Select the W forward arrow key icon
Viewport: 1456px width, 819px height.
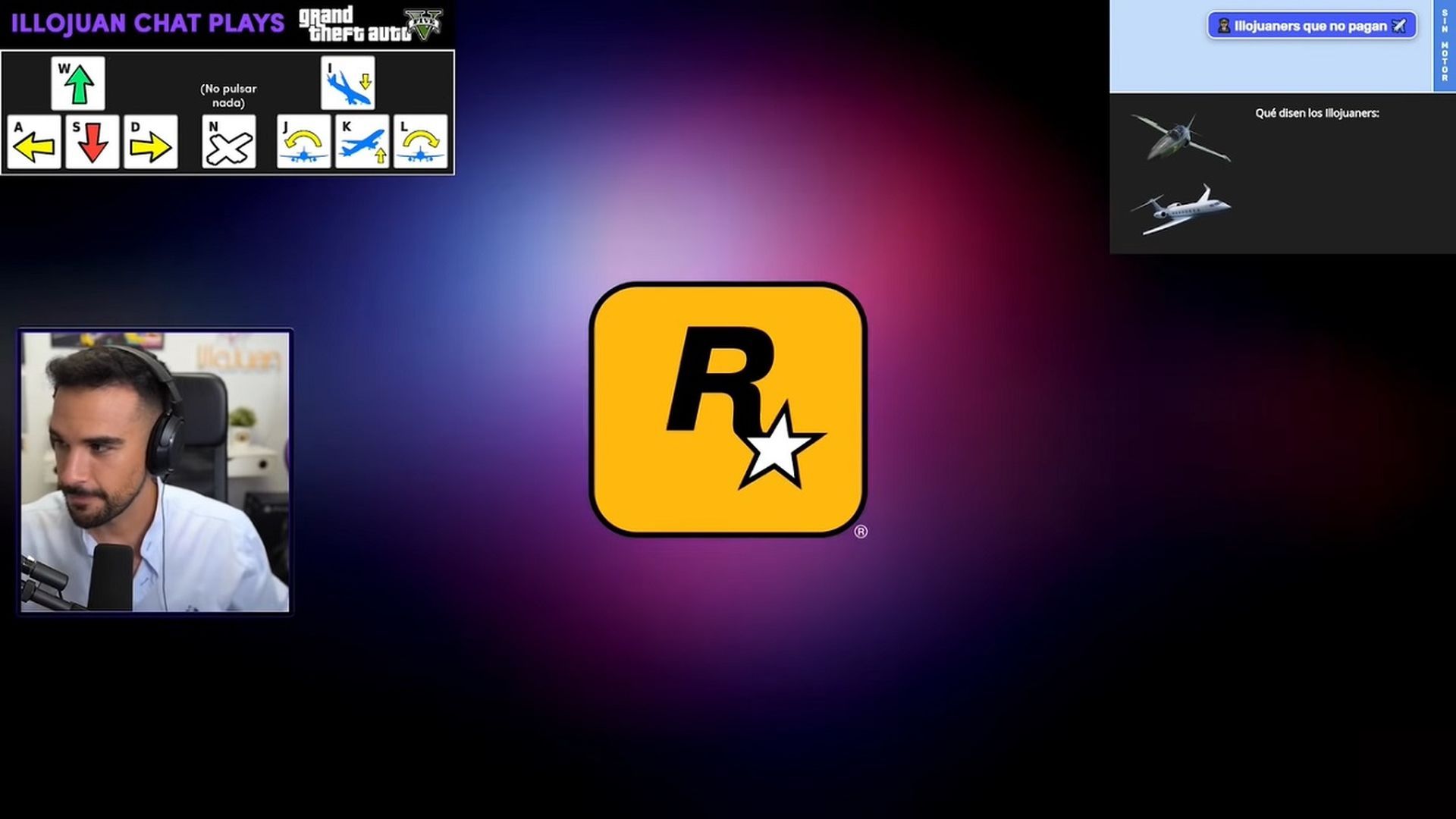pos(78,82)
